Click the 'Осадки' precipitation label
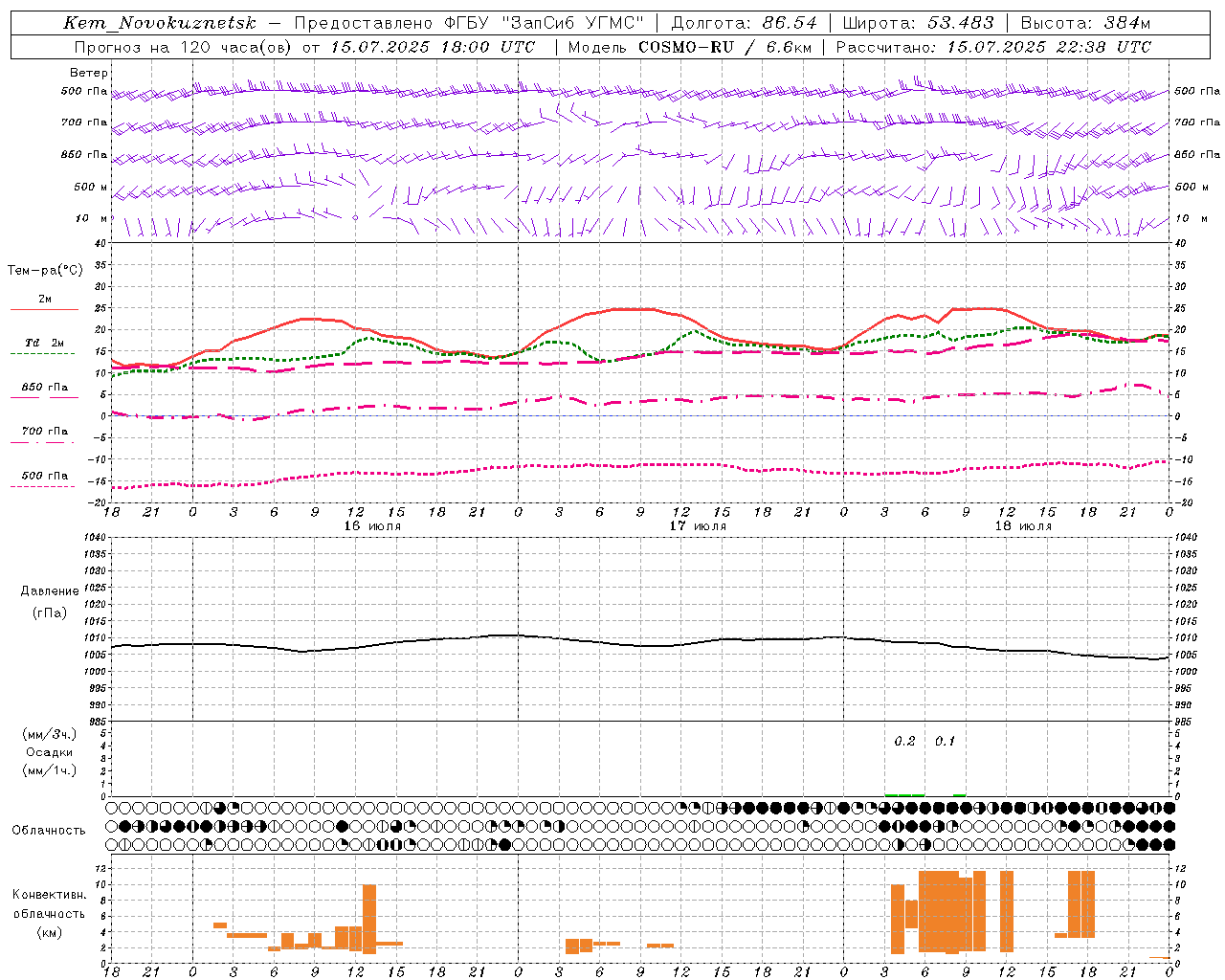 (x=50, y=752)
